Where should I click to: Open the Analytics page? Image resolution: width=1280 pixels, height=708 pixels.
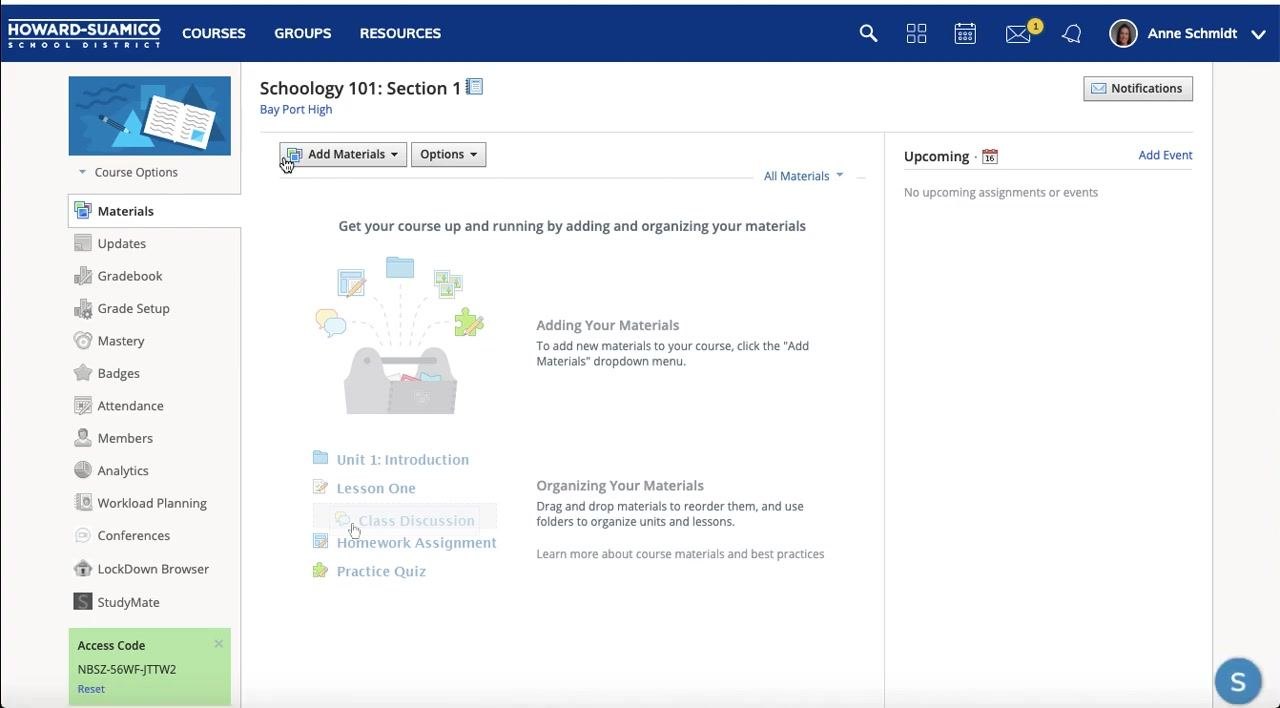pyautogui.click(x=123, y=470)
